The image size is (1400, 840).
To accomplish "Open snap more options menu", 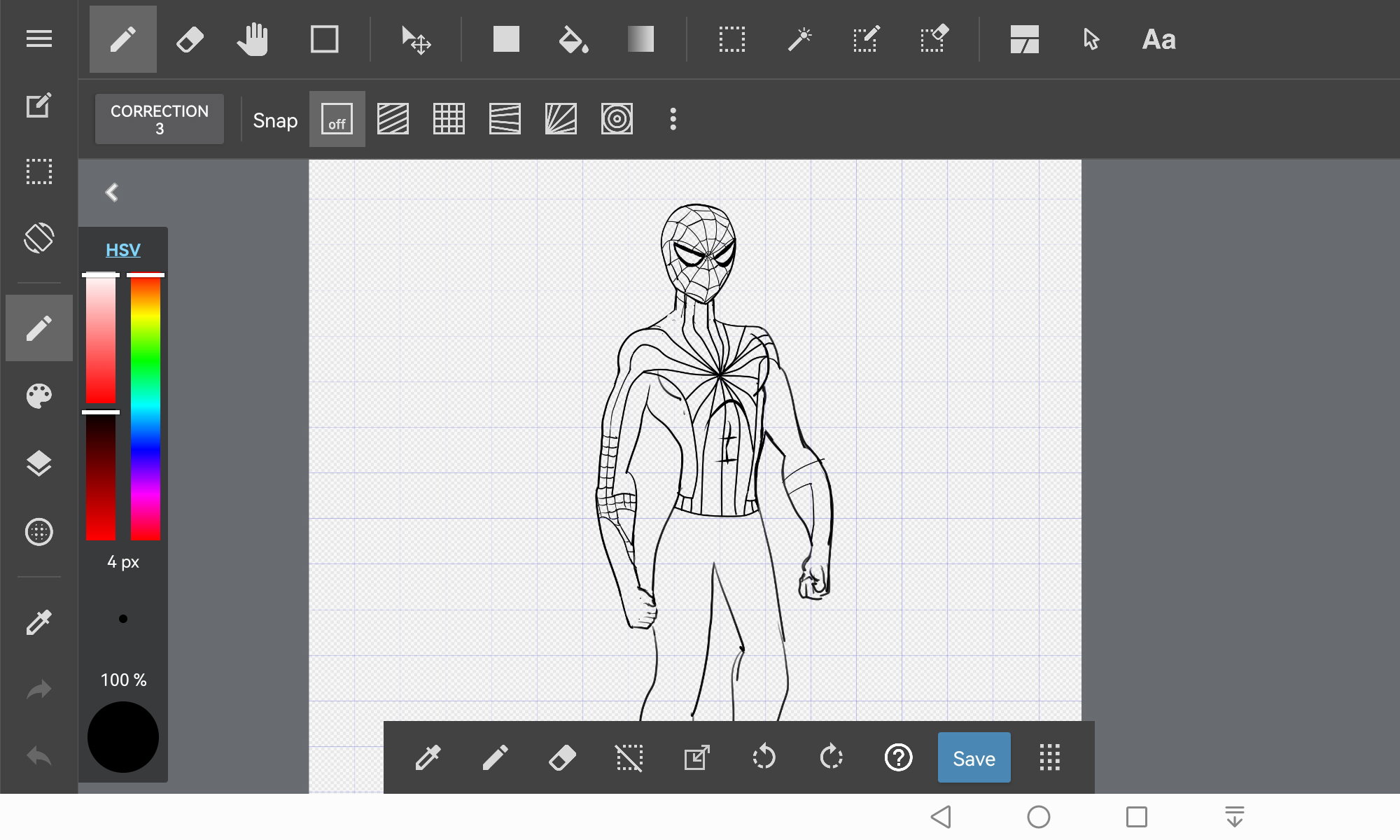I will [x=673, y=119].
